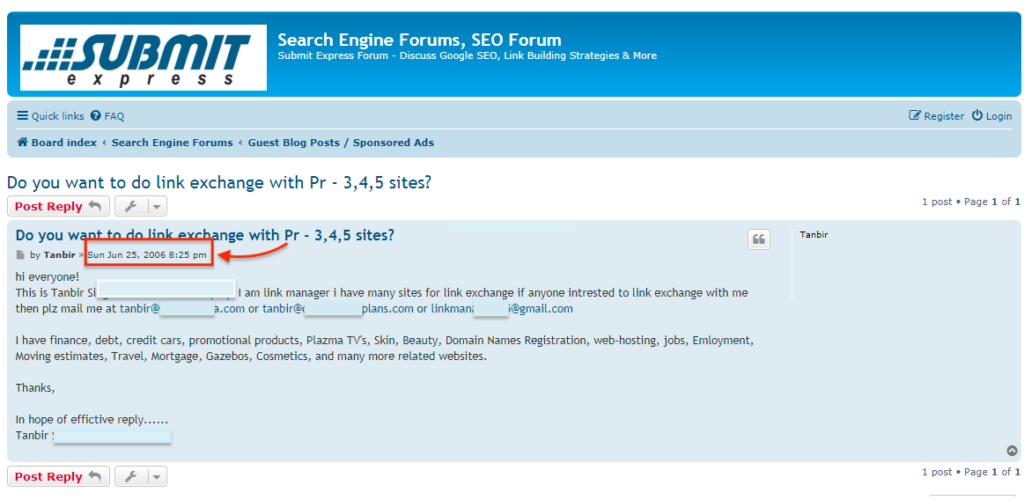Open Tanbir profile in right panel
The image size is (1024, 500).
click(814, 235)
